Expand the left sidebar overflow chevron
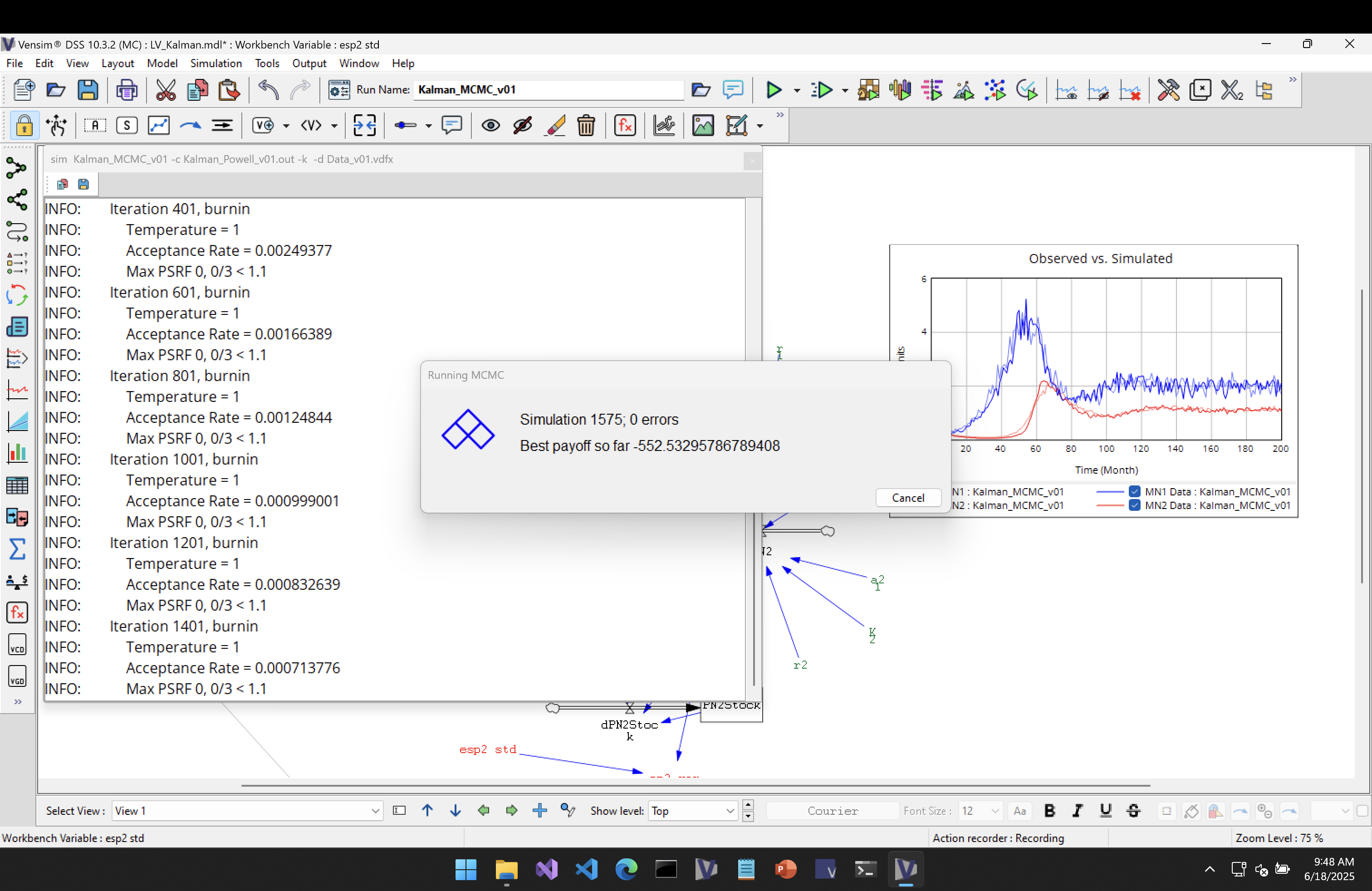Image resolution: width=1372 pixels, height=891 pixels. [18, 701]
